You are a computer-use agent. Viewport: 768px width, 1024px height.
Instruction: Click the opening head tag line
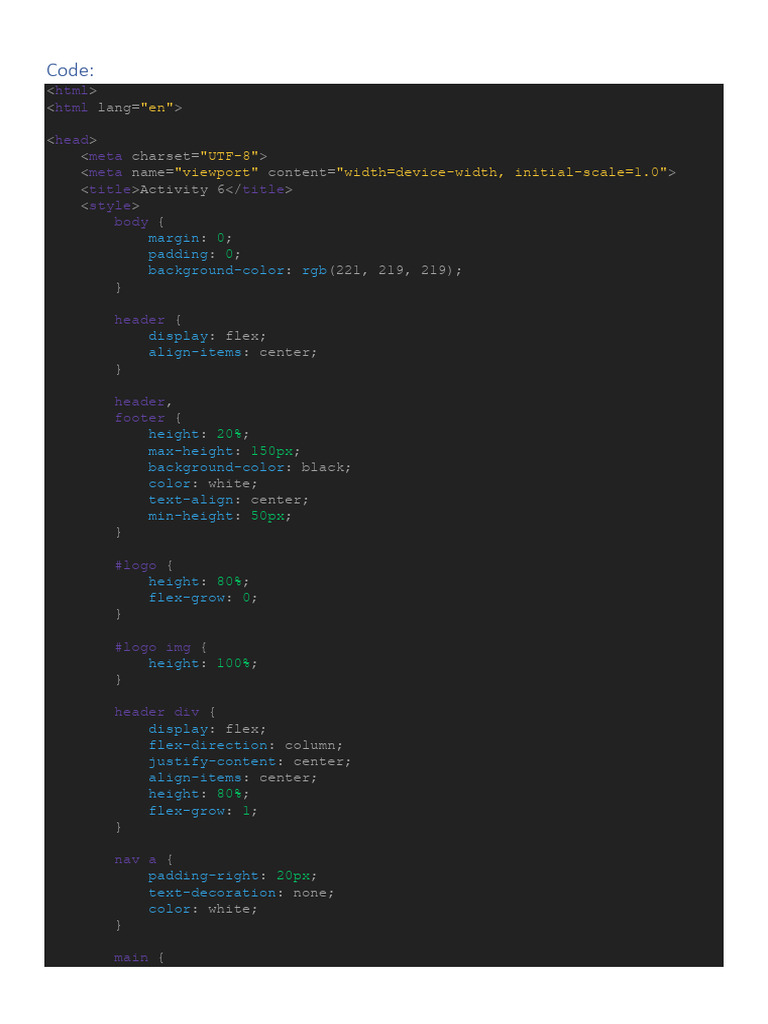tap(72, 140)
